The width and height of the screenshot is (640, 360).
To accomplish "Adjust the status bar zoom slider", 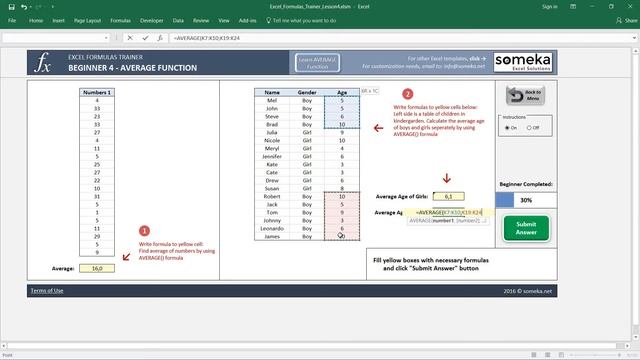I will pos(596,355).
